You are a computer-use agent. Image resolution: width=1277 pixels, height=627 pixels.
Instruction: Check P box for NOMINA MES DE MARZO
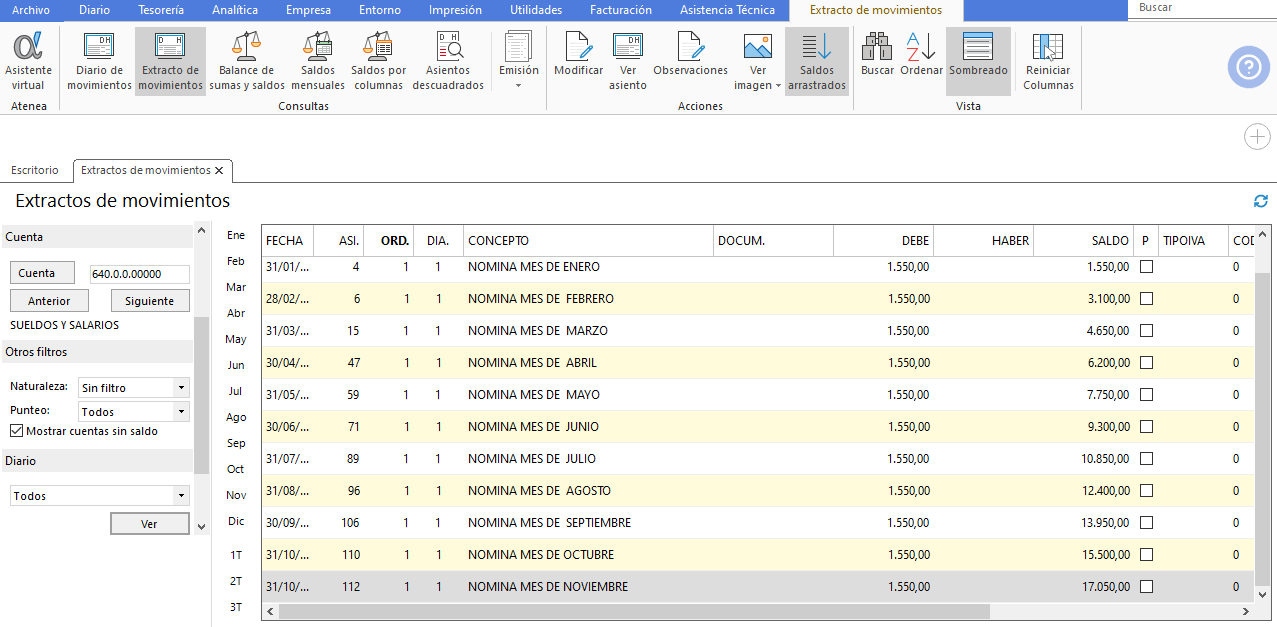pyautogui.click(x=1146, y=331)
